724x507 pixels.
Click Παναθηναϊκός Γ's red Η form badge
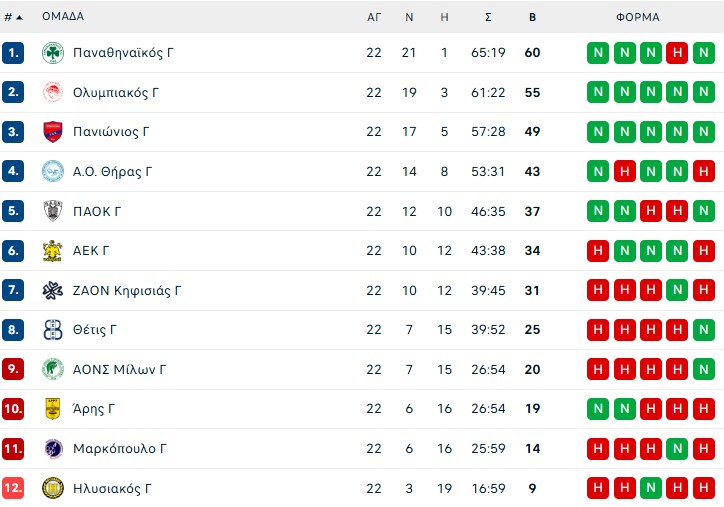point(677,53)
